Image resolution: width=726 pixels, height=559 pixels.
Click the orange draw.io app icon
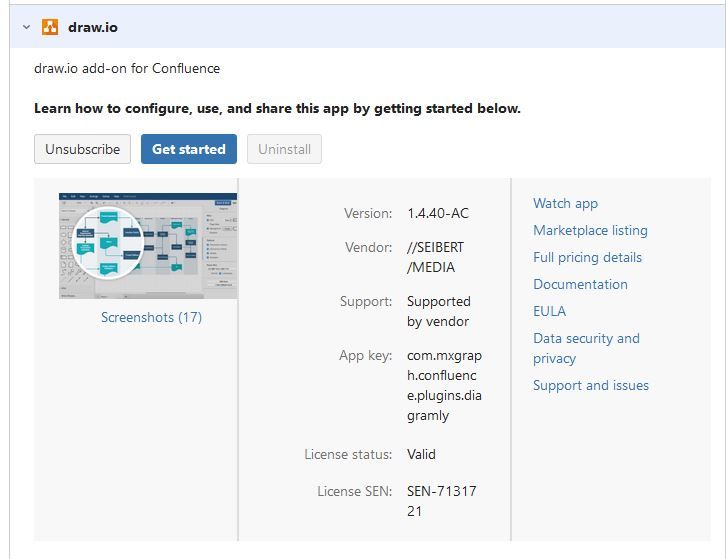point(50,27)
